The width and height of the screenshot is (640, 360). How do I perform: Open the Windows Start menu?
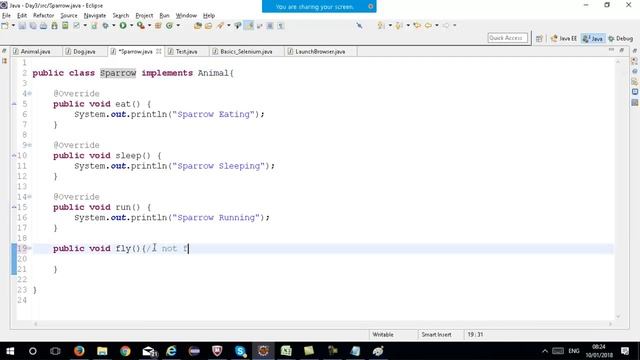click(x=10, y=351)
